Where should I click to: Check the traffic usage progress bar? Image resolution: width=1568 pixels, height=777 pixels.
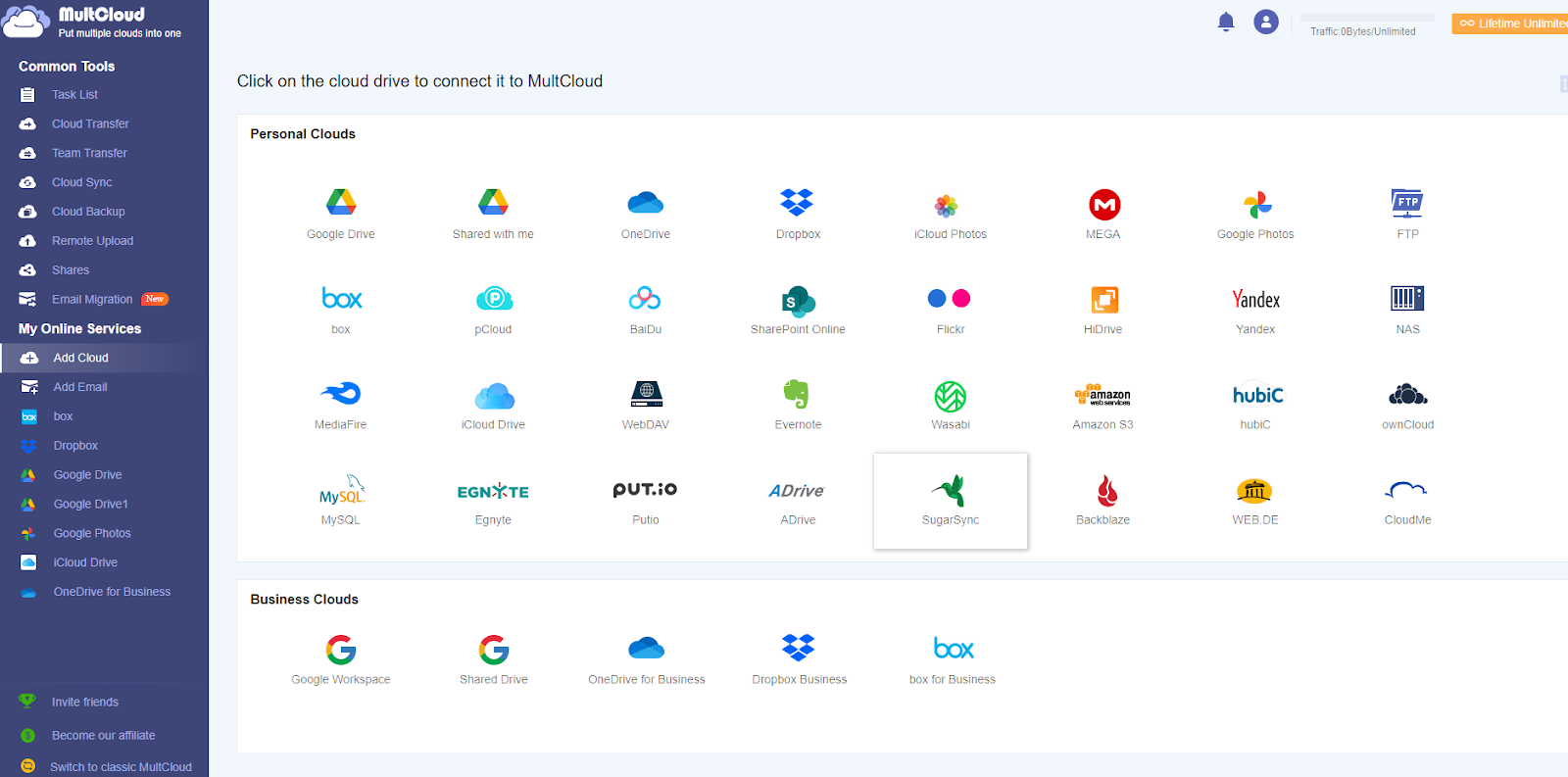1366,18
